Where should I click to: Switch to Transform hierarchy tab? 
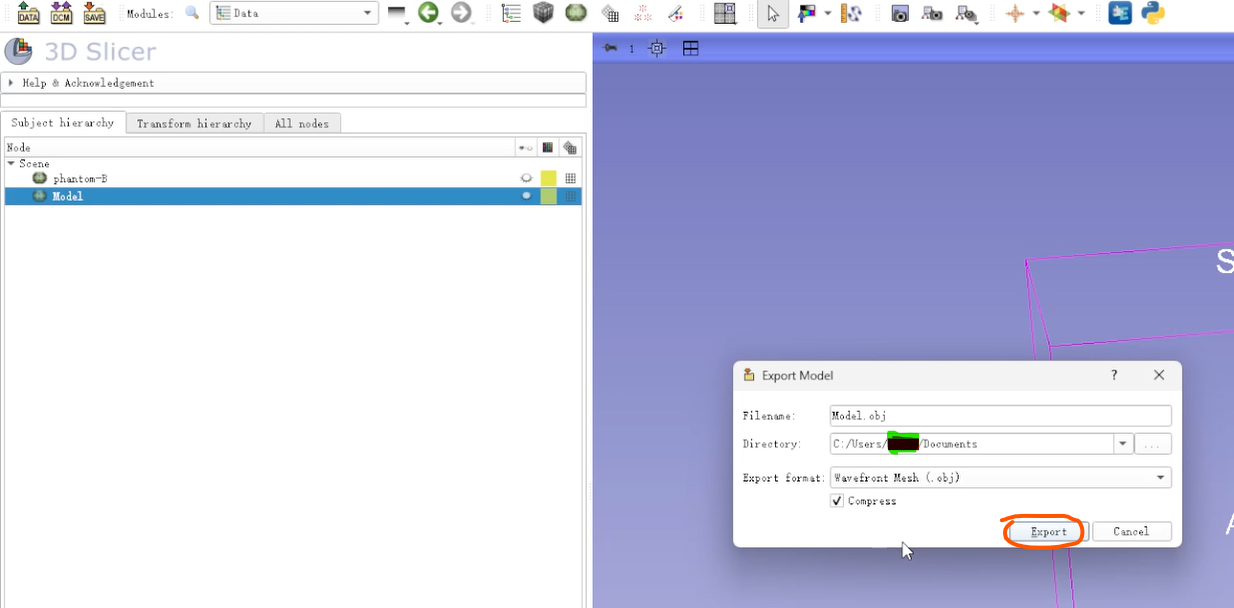coord(194,123)
